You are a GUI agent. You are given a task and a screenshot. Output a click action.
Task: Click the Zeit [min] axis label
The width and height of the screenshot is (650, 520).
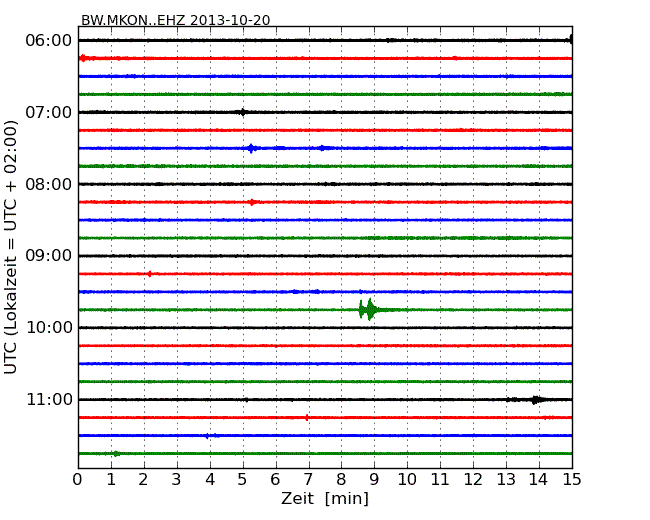(325, 498)
